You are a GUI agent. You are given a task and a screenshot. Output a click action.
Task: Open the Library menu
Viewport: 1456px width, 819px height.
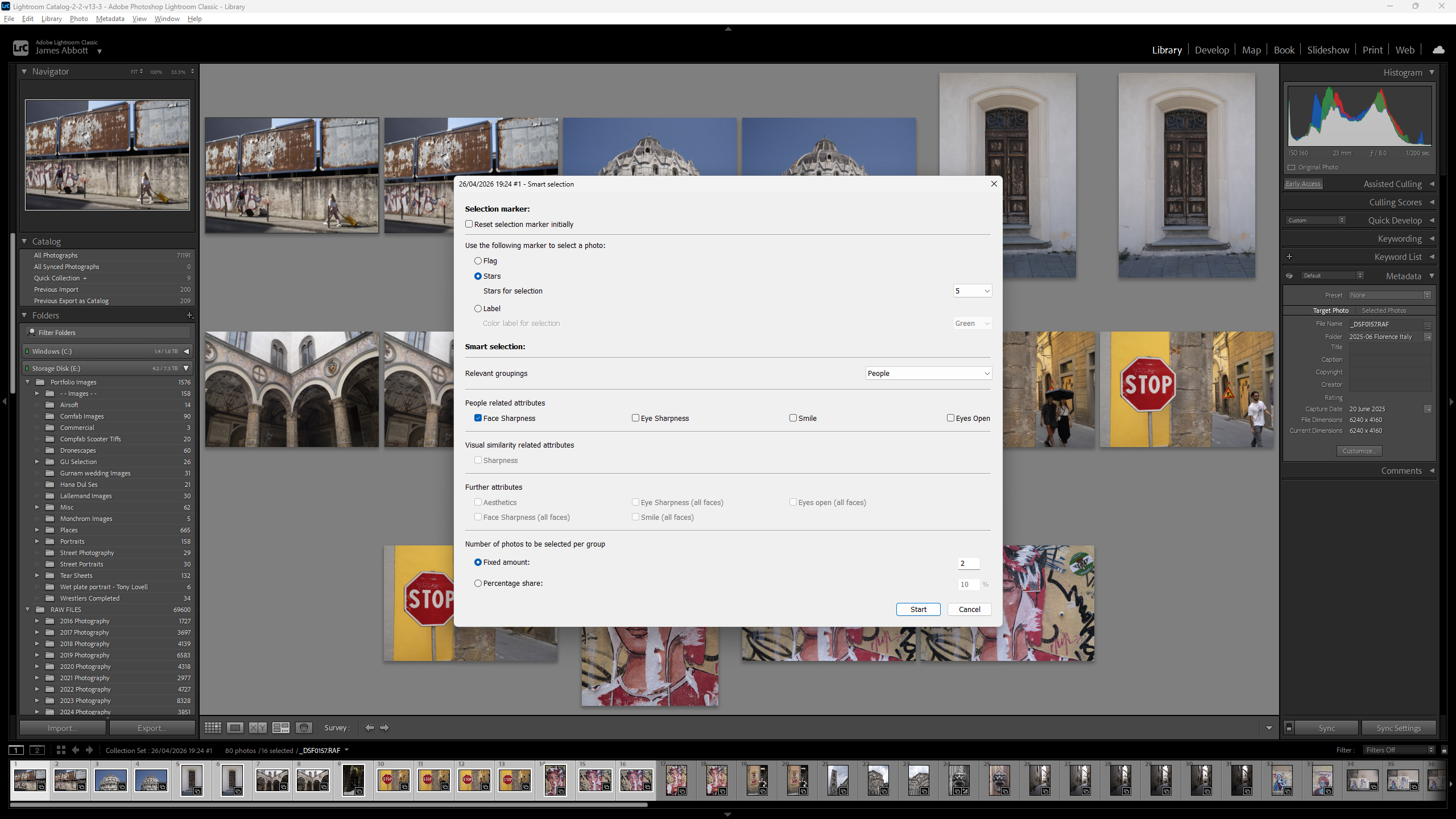pos(51,18)
